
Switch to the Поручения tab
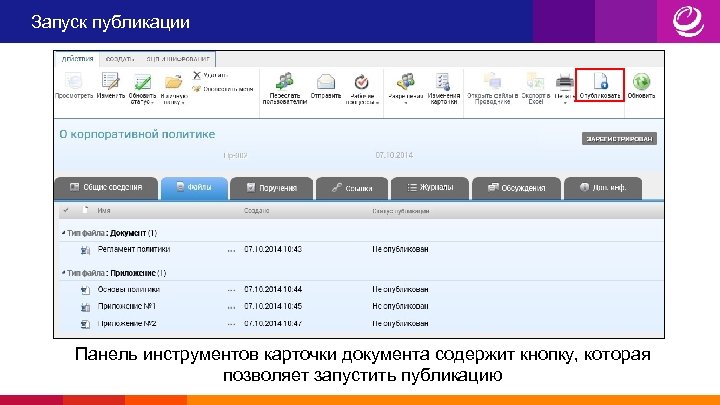(x=271, y=188)
